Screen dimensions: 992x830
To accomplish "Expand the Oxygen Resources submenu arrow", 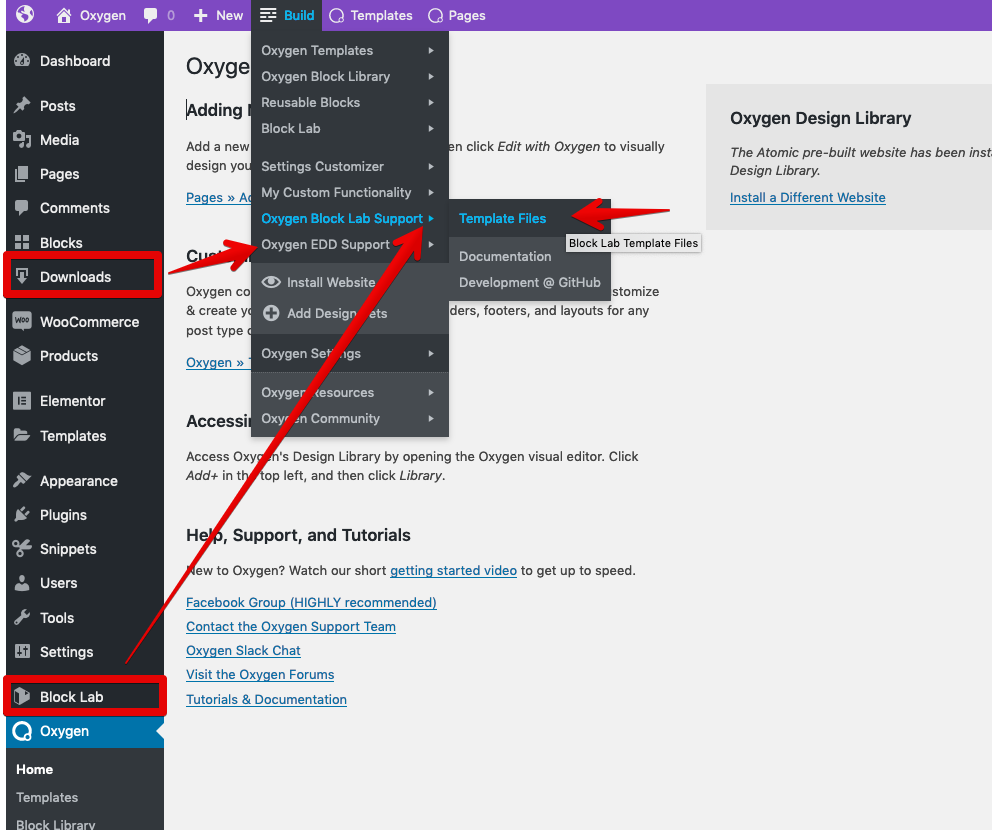I will point(431,392).
